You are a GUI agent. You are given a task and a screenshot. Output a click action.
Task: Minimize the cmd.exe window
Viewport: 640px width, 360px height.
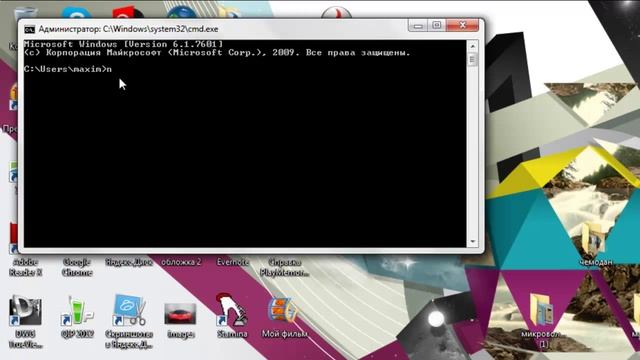pos(418,26)
